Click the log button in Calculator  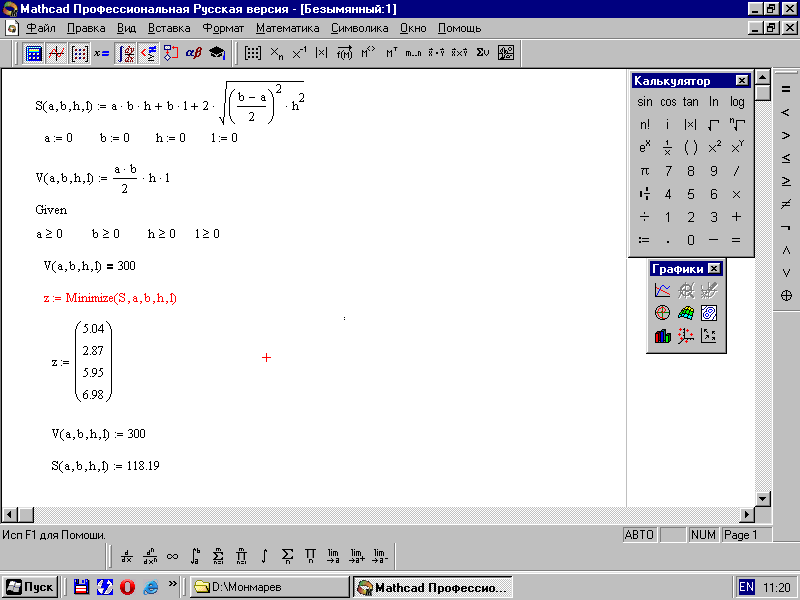click(x=737, y=102)
